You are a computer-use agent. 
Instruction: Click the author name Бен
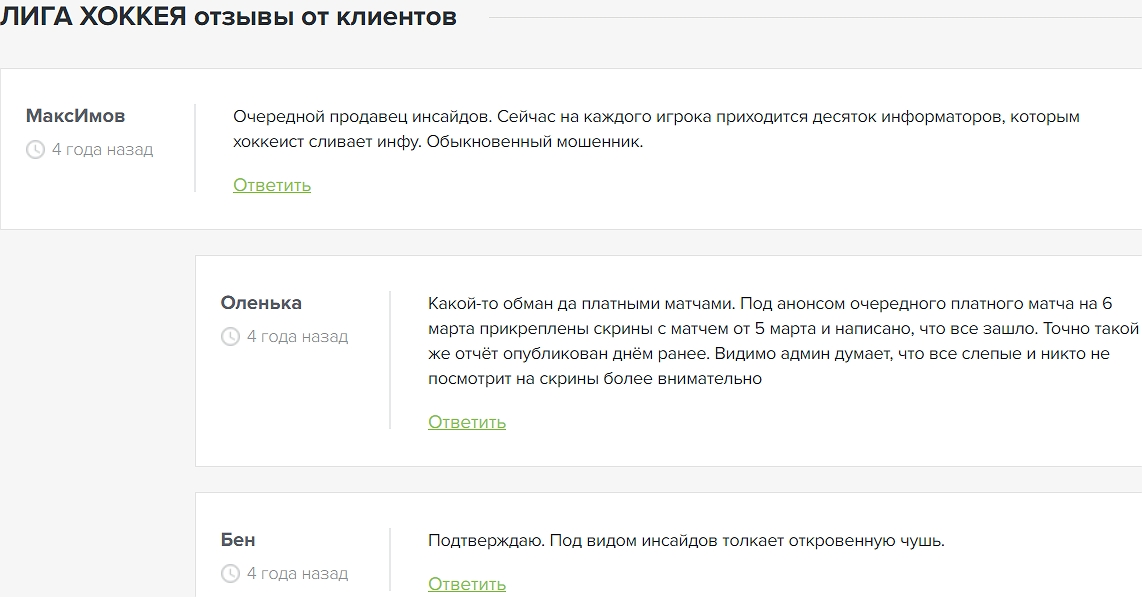pyautogui.click(x=238, y=540)
